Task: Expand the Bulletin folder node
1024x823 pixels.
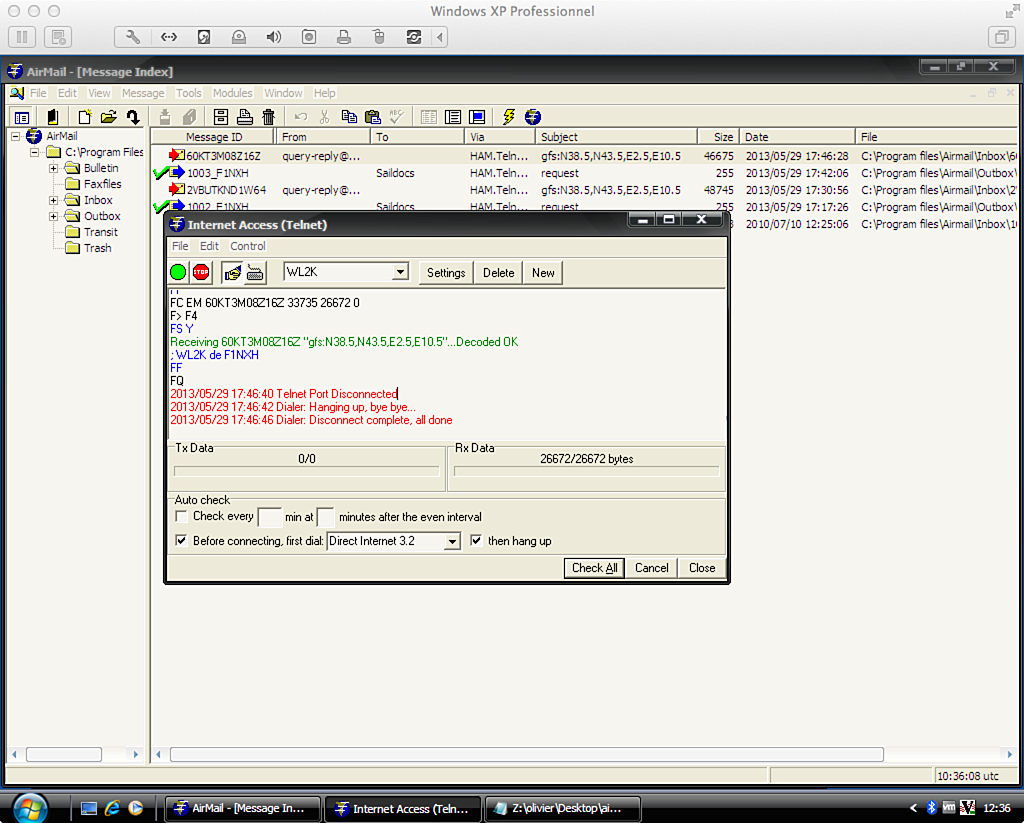Action: pos(54,169)
